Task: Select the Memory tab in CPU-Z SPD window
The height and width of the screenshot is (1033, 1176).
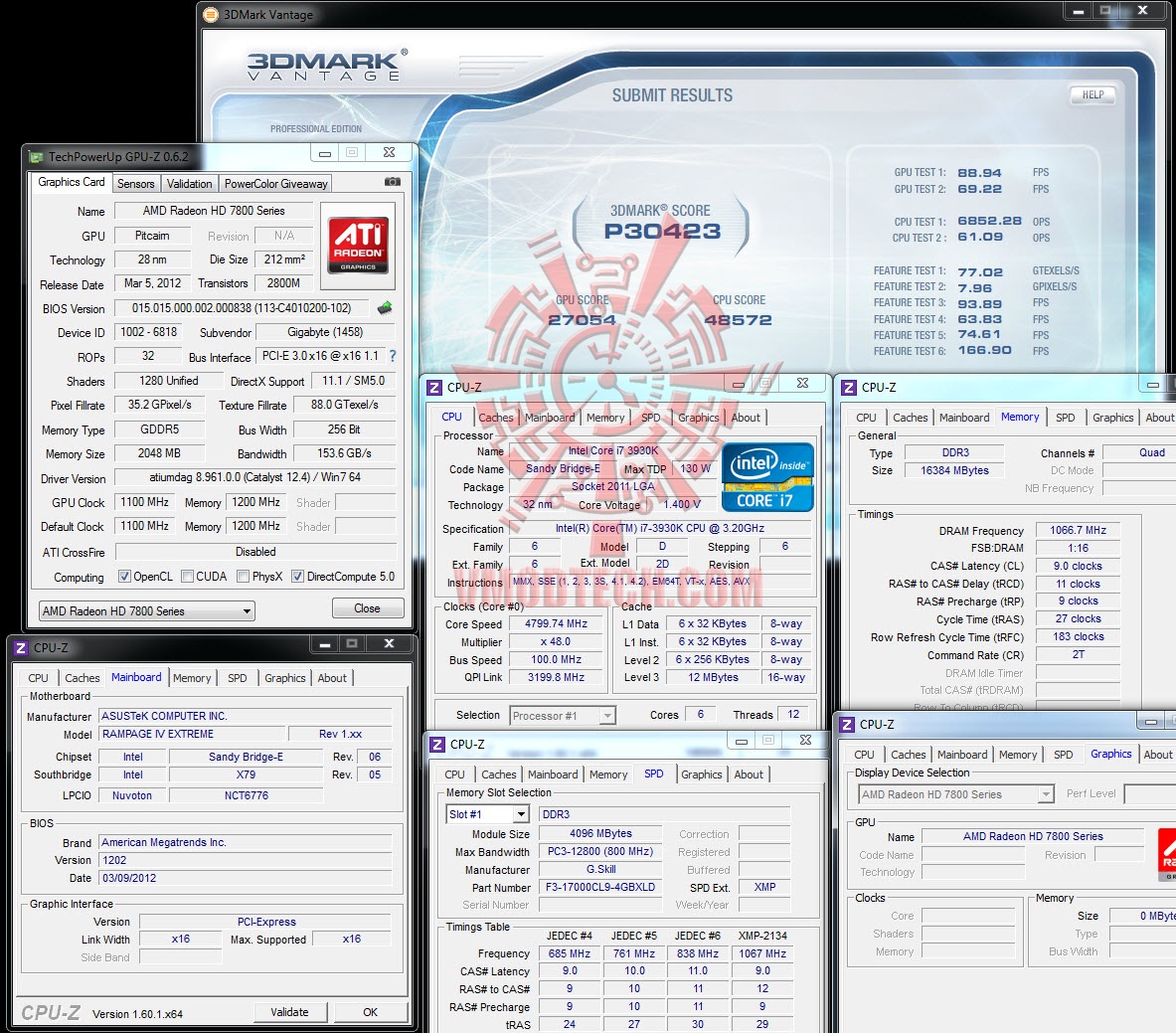Action: coord(608,775)
